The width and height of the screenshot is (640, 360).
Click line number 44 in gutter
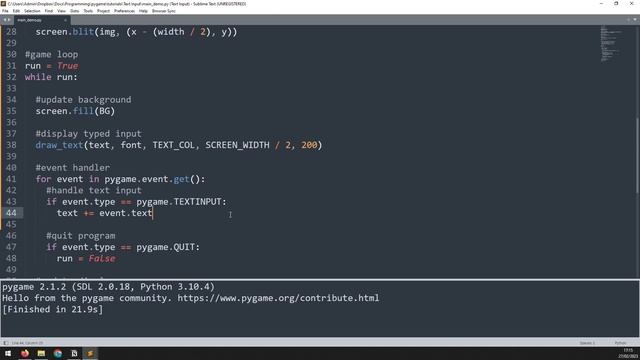click(x=11, y=213)
